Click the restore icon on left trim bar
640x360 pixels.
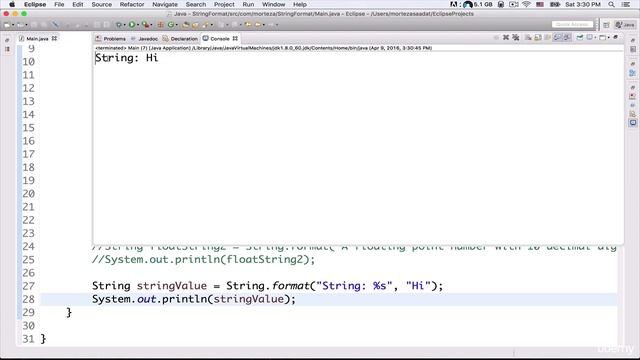pos(7,40)
